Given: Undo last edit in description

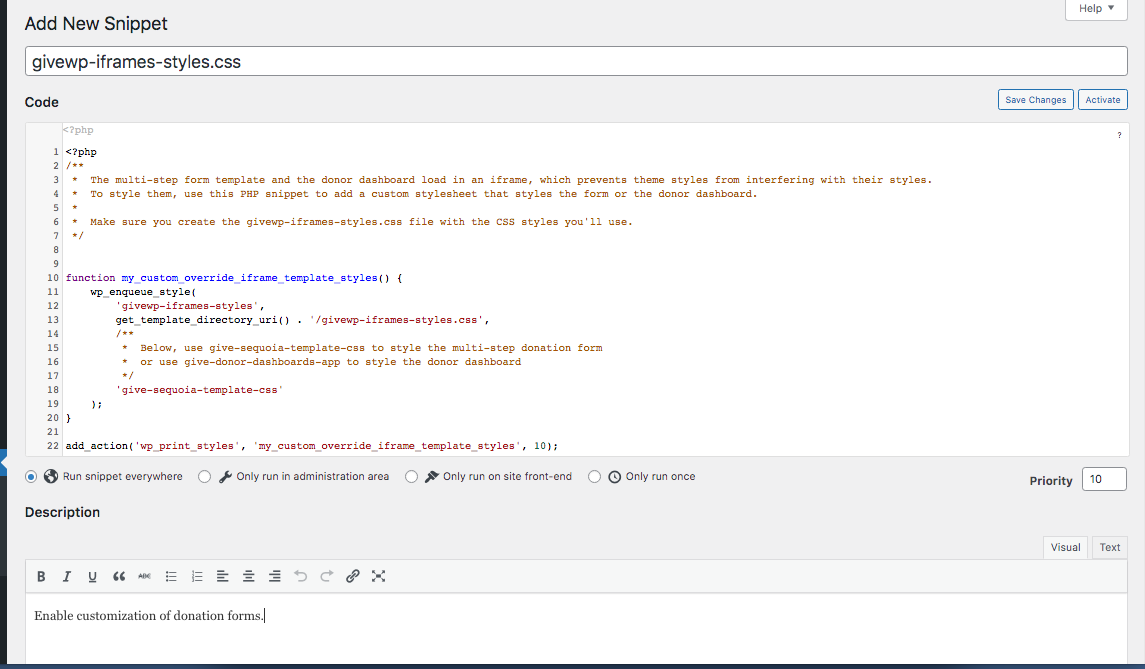Looking at the screenshot, I should click(301, 576).
